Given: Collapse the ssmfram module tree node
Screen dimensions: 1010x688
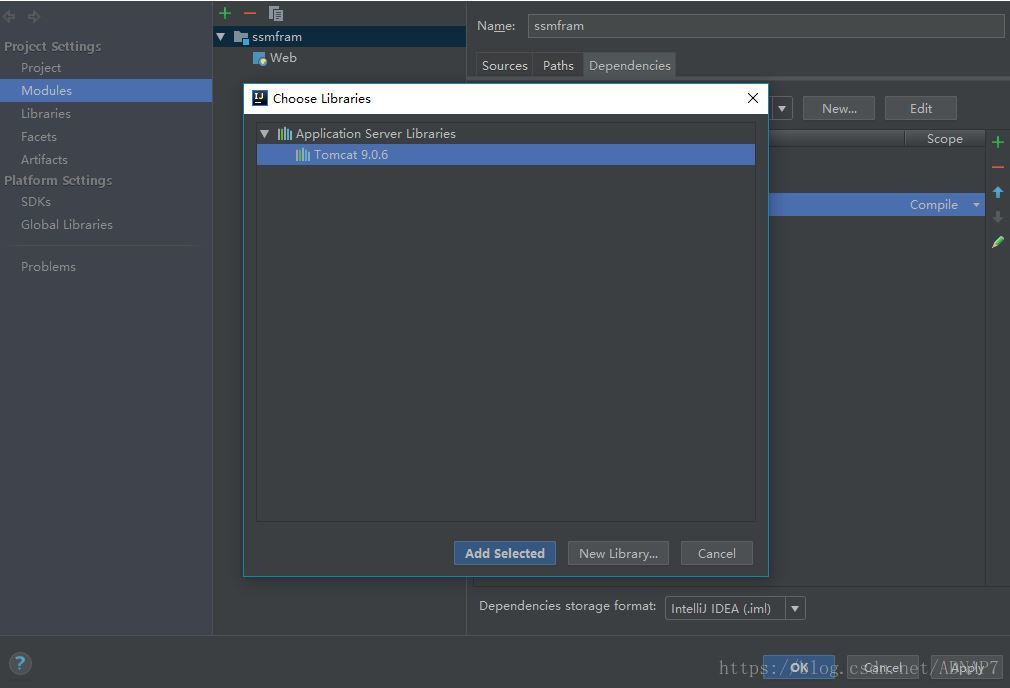Looking at the screenshot, I should pos(221,37).
